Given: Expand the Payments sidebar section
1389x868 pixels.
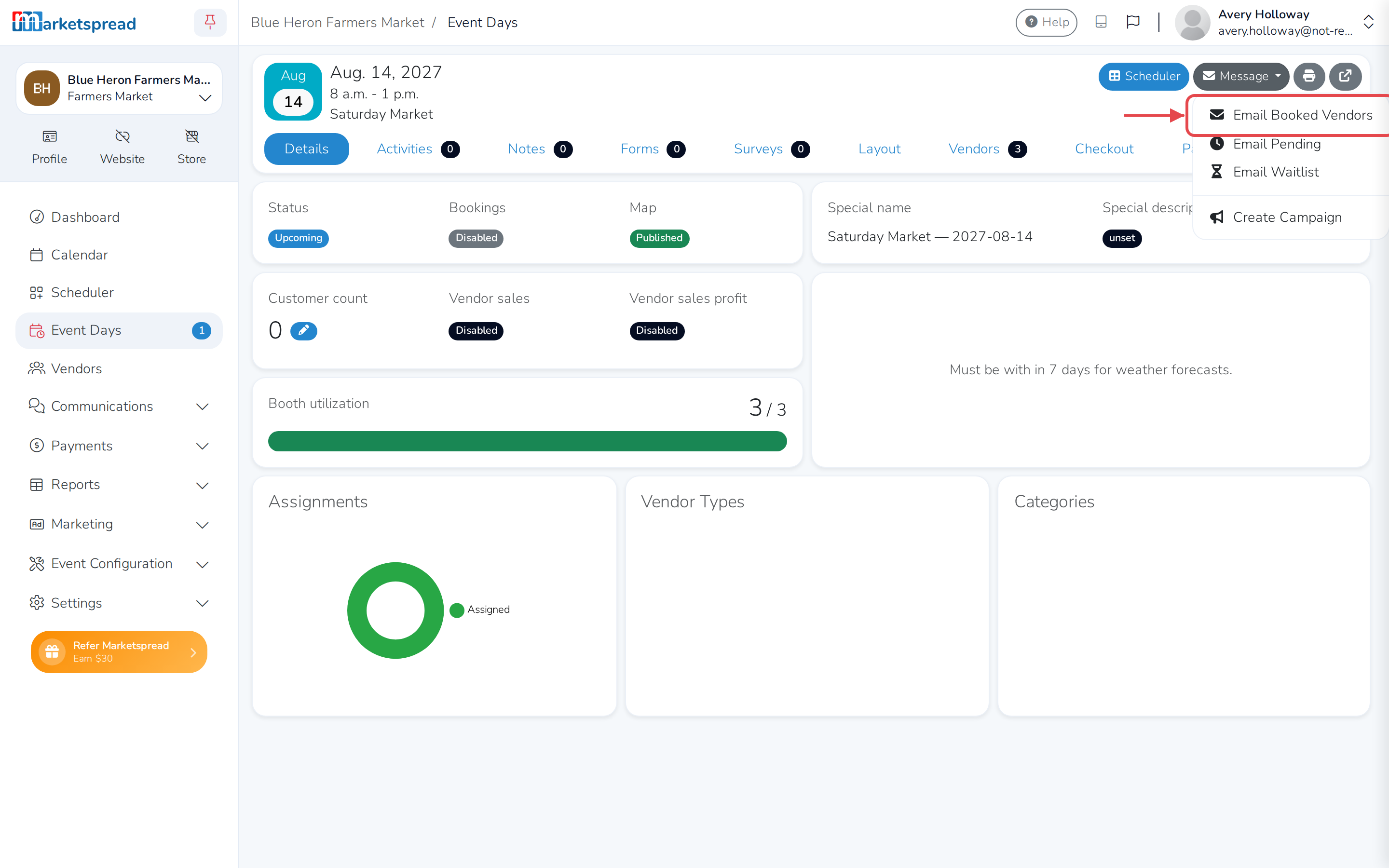Looking at the screenshot, I should (119, 446).
